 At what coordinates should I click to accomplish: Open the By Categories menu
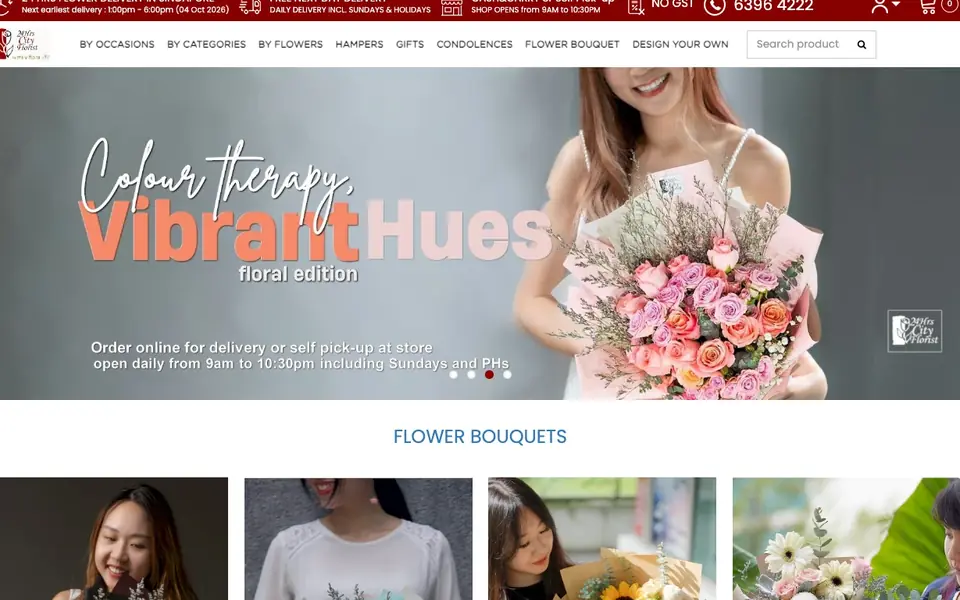pos(206,45)
